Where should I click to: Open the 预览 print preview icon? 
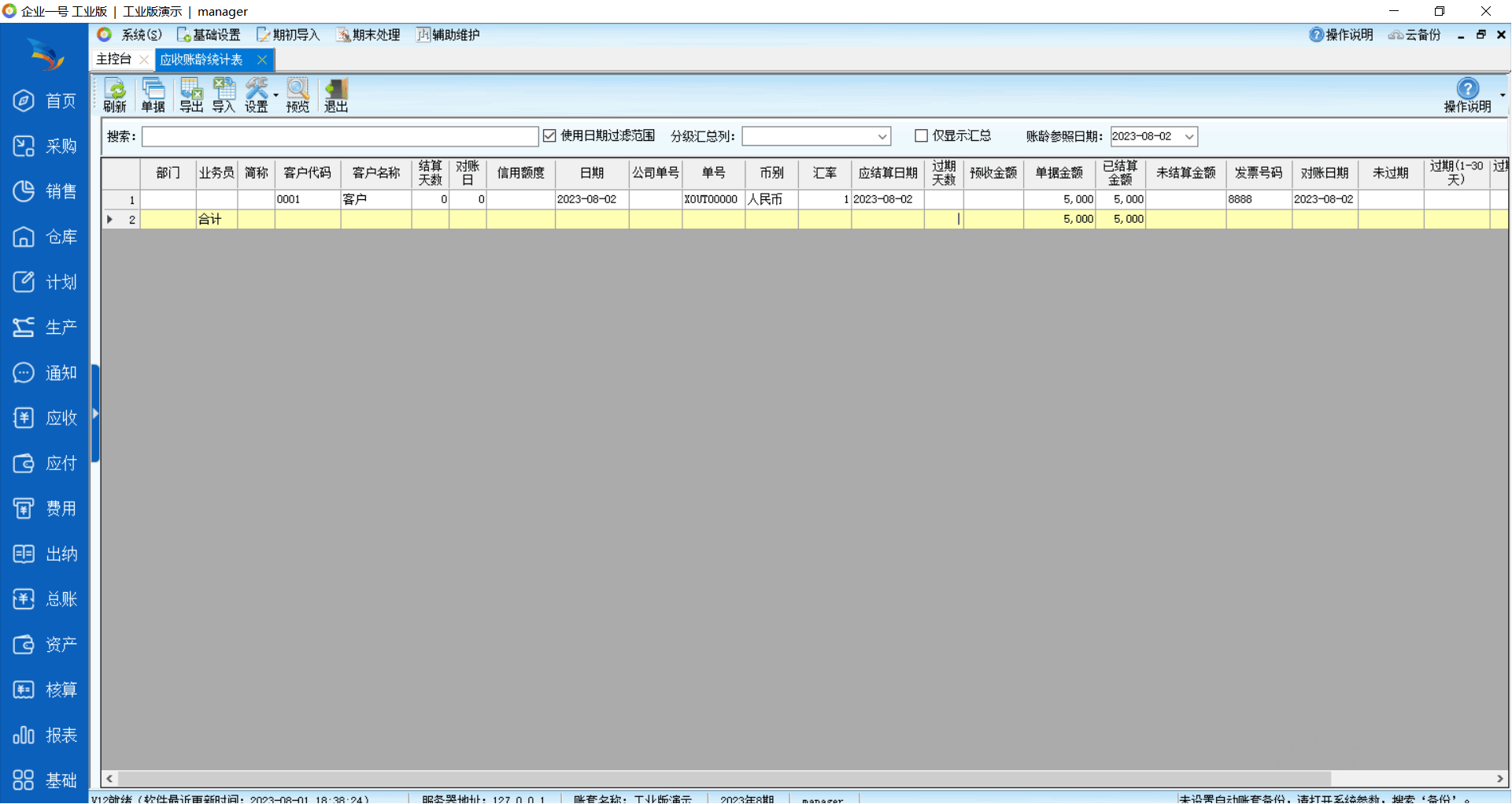point(298,95)
